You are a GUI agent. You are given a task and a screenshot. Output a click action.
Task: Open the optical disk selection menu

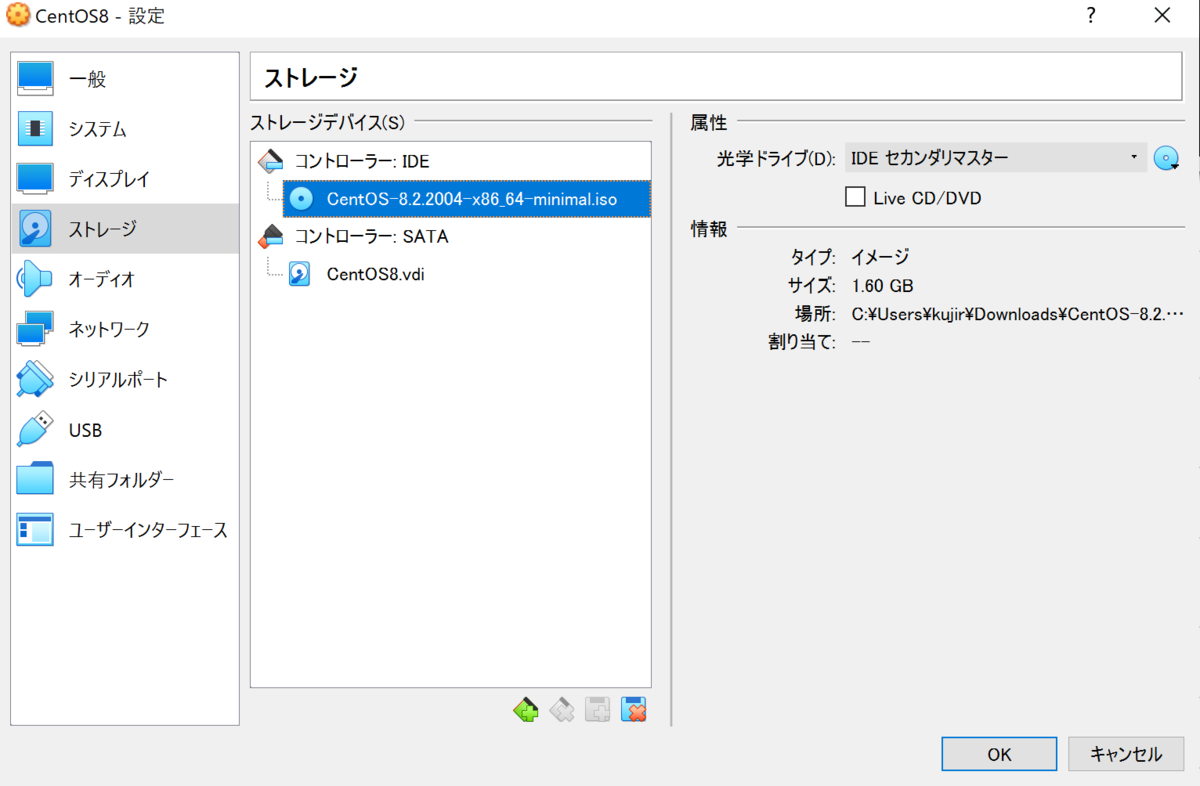pyautogui.click(x=1166, y=157)
